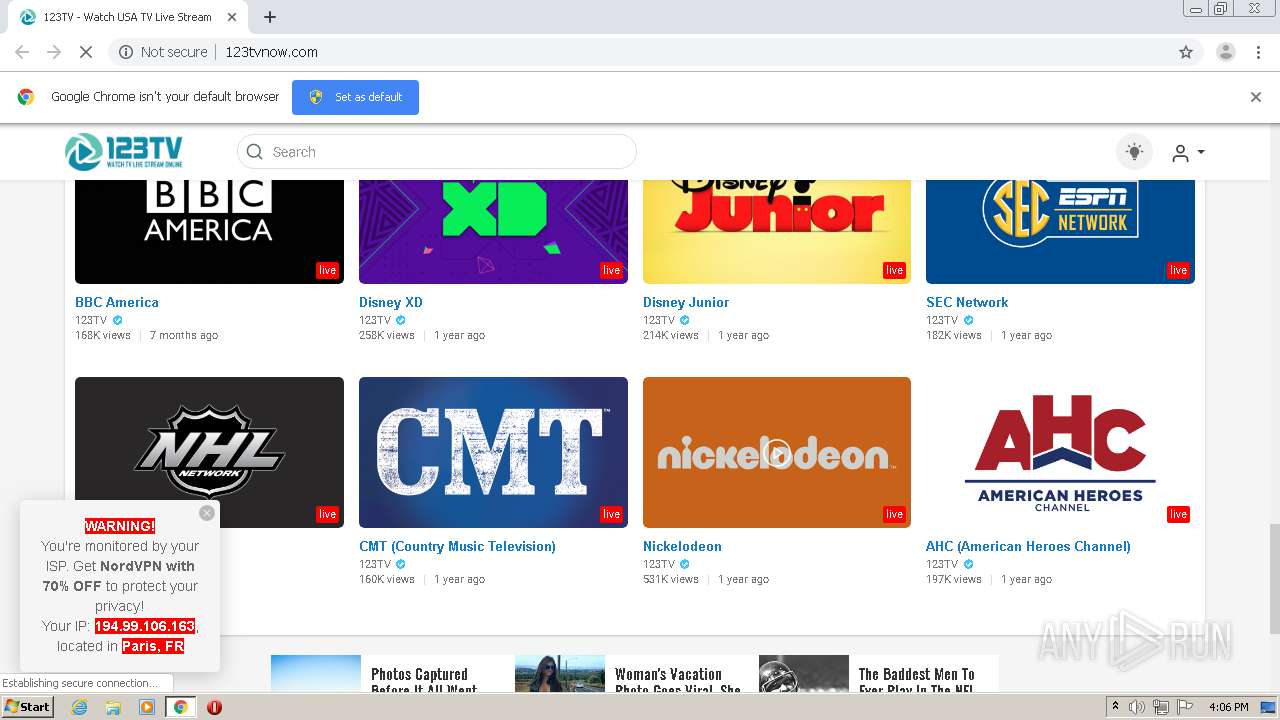Image resolution: width=1280 pixels, height=720 pixels.
Task: Click the Not secure site info icon
Action: click(126, 52)
